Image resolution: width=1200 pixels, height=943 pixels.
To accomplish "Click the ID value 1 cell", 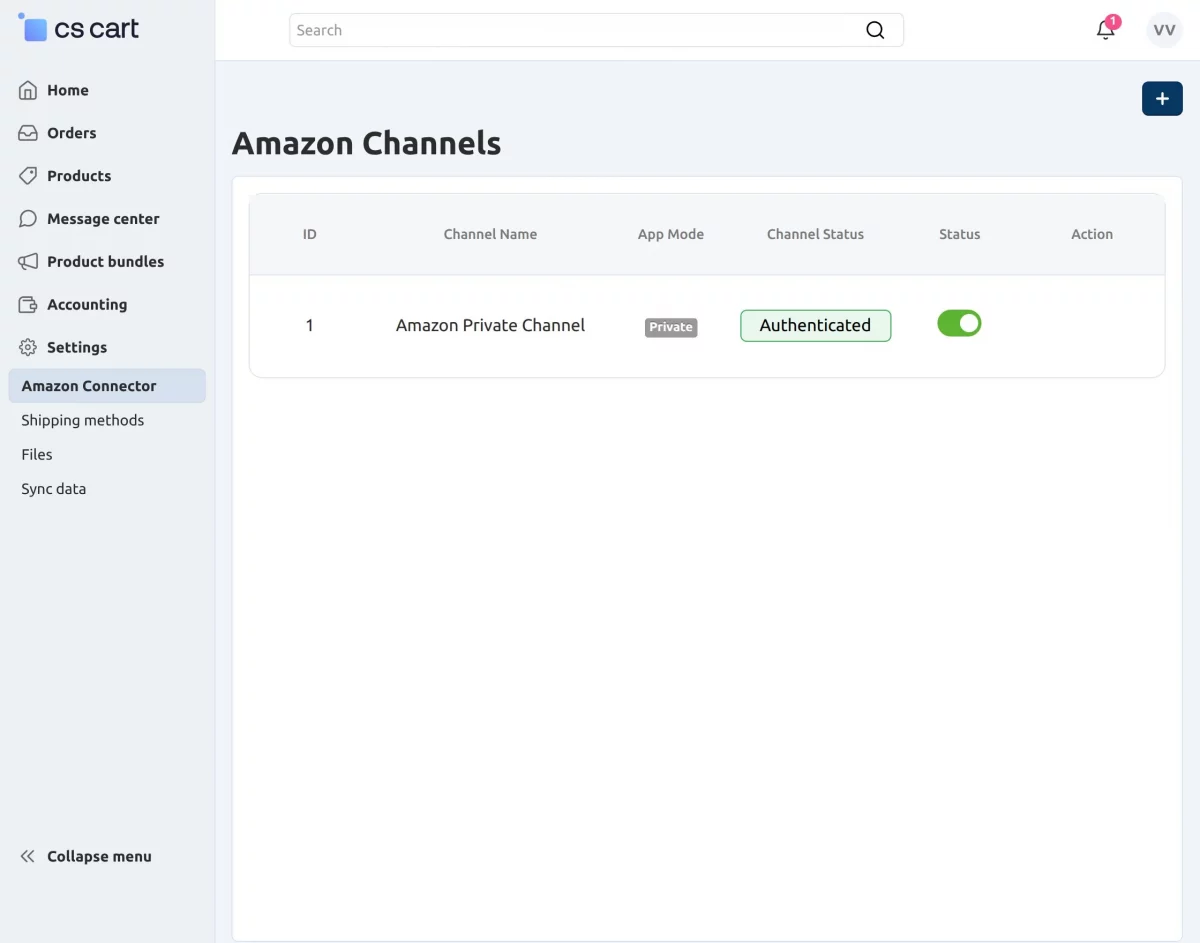I will [x=309, y=325].
